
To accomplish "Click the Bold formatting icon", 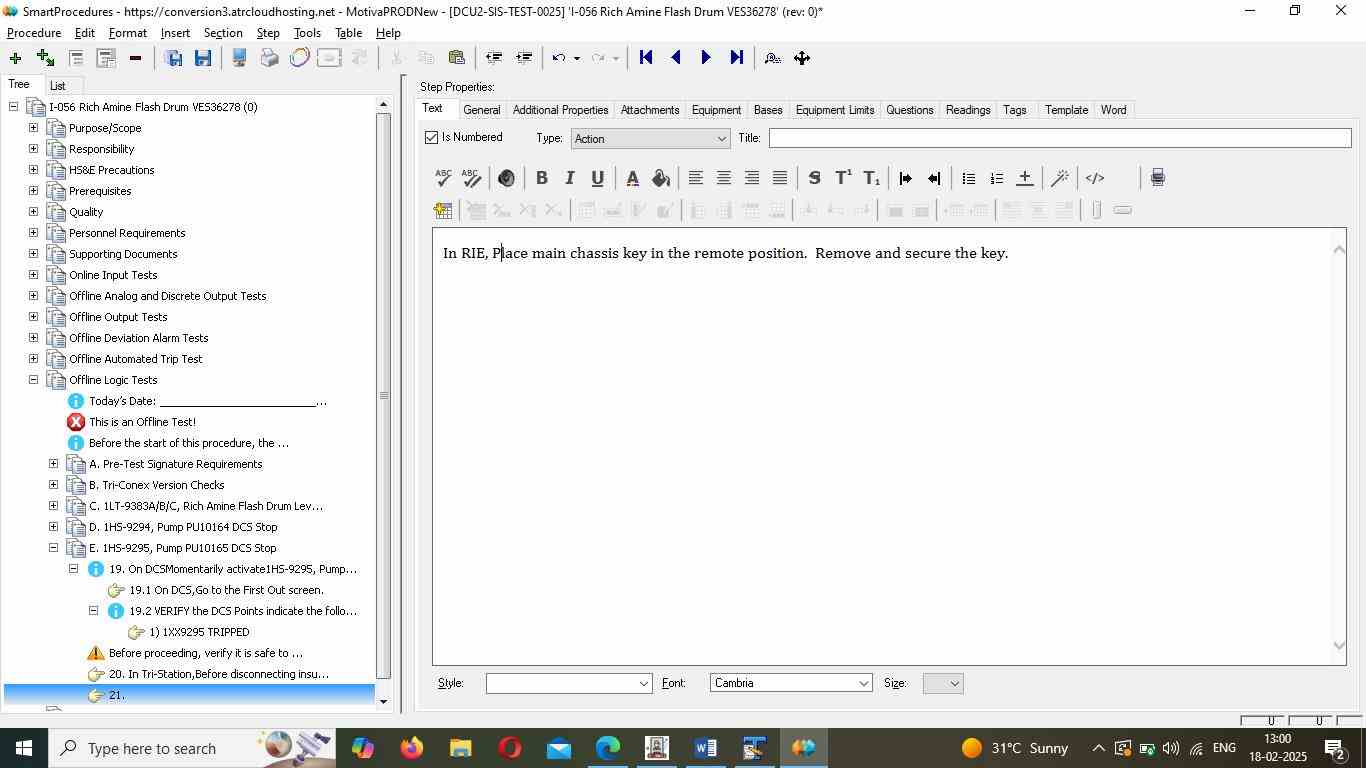I will click(x=541, y=178).
